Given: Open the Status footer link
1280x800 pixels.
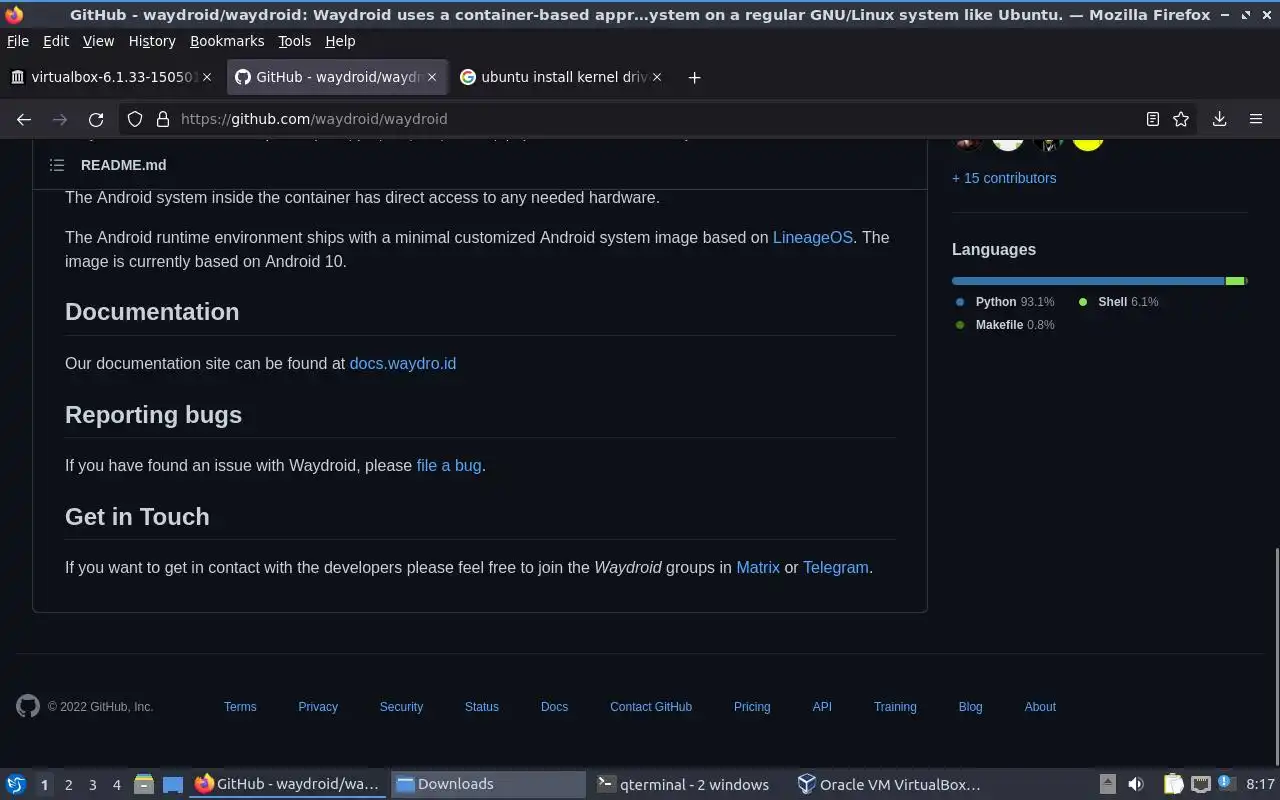Looking at the screenshot, I should tap(481, 706).
